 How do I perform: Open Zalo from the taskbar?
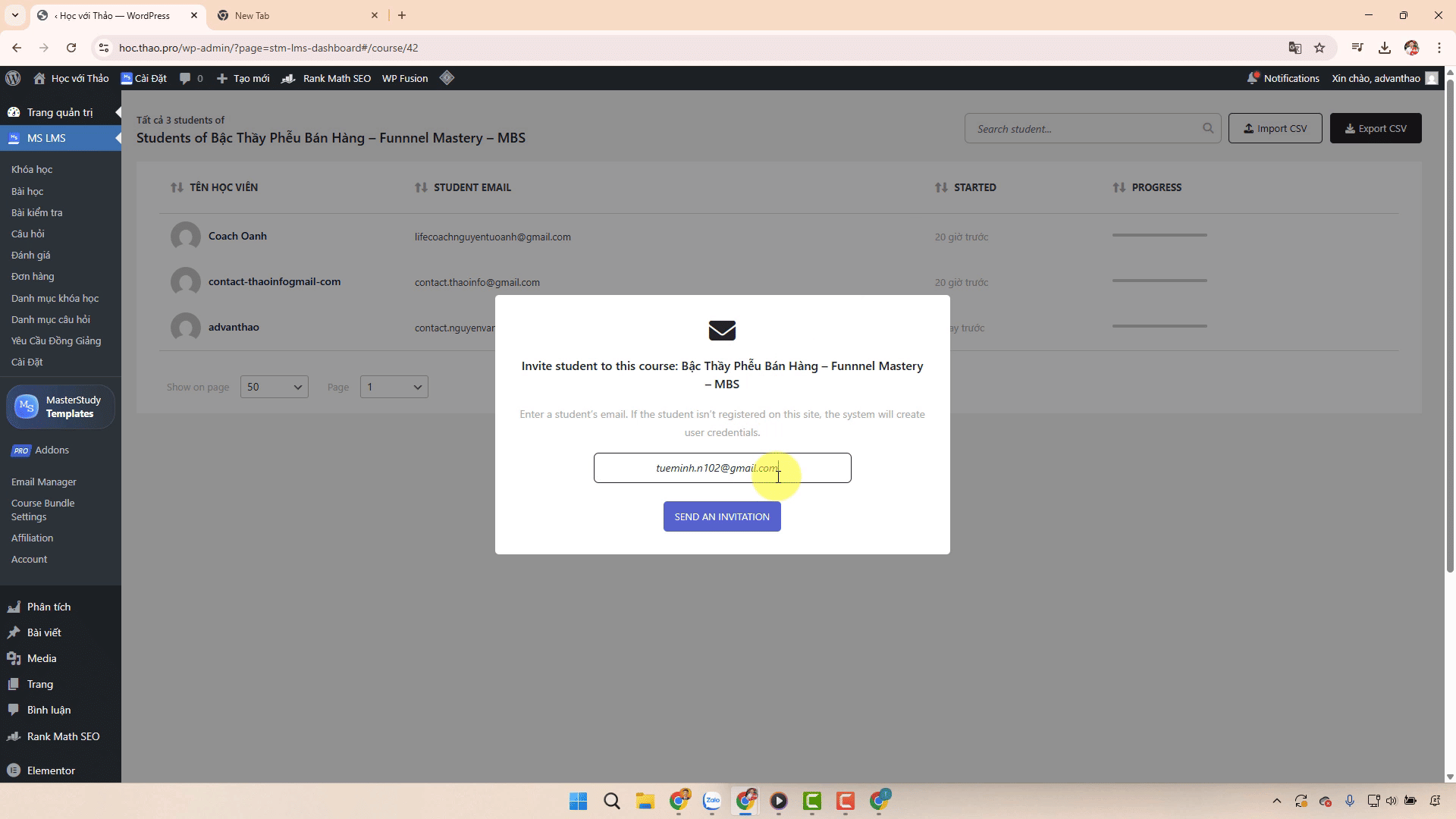(711, 801)
